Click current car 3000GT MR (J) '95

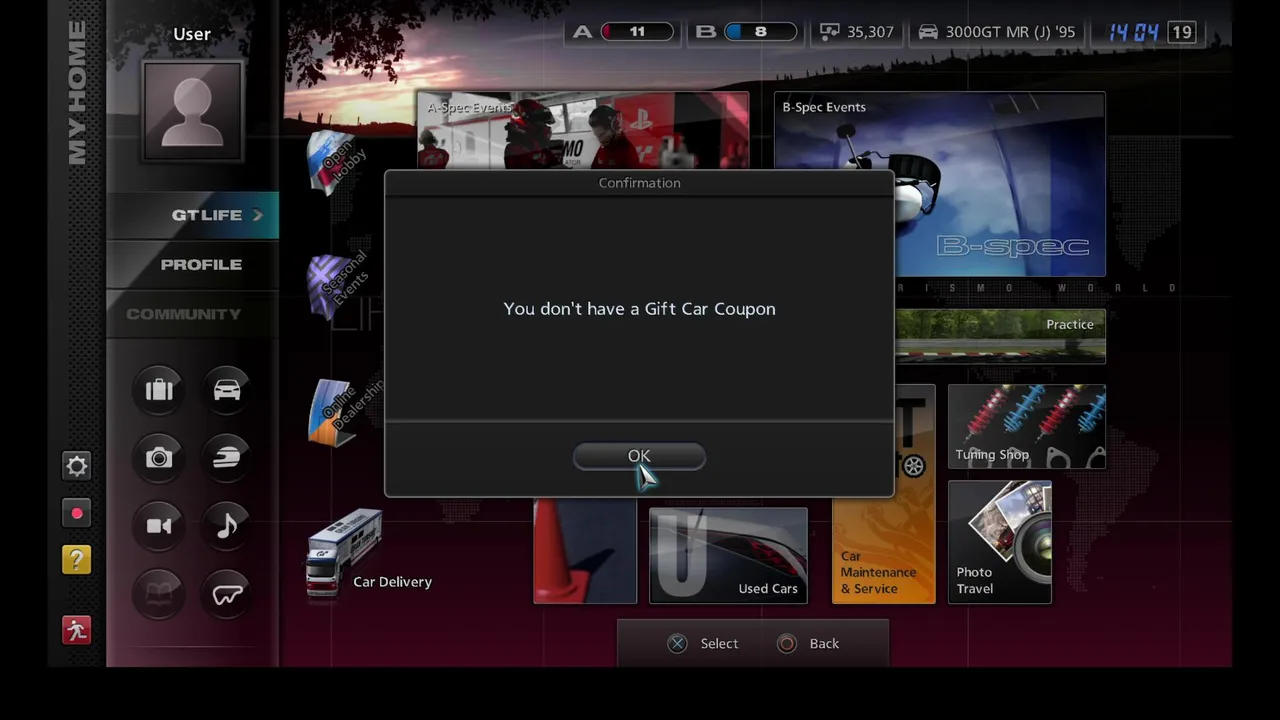pyautogui.click(x=997, y=32)
